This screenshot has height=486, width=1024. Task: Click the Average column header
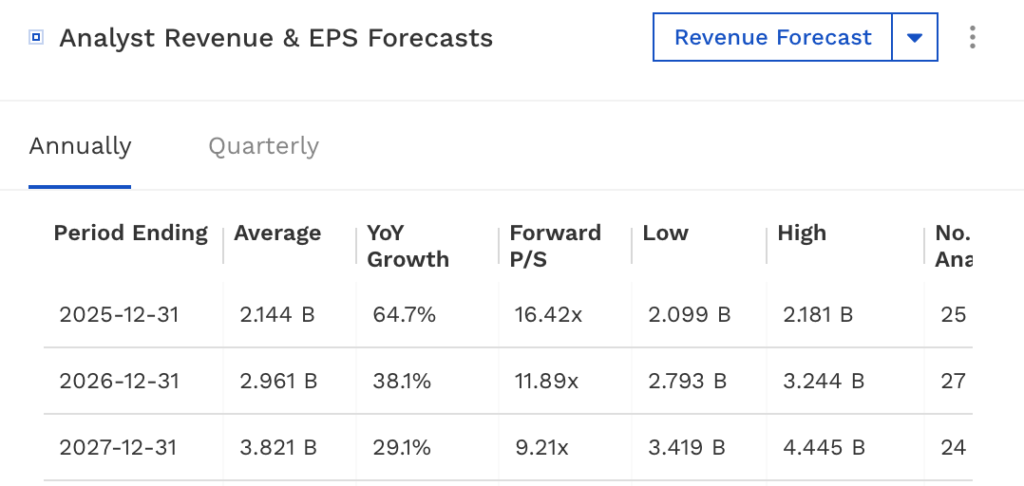click(277, 233)
